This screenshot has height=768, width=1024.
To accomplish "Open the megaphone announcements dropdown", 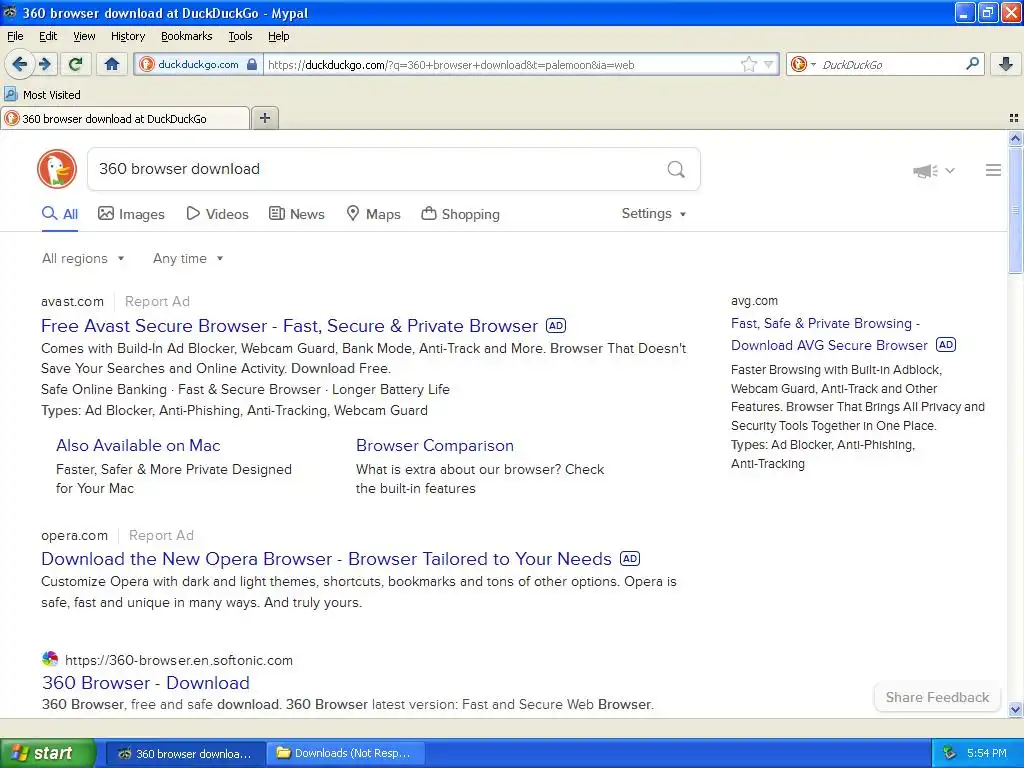I will click(934, 171).
